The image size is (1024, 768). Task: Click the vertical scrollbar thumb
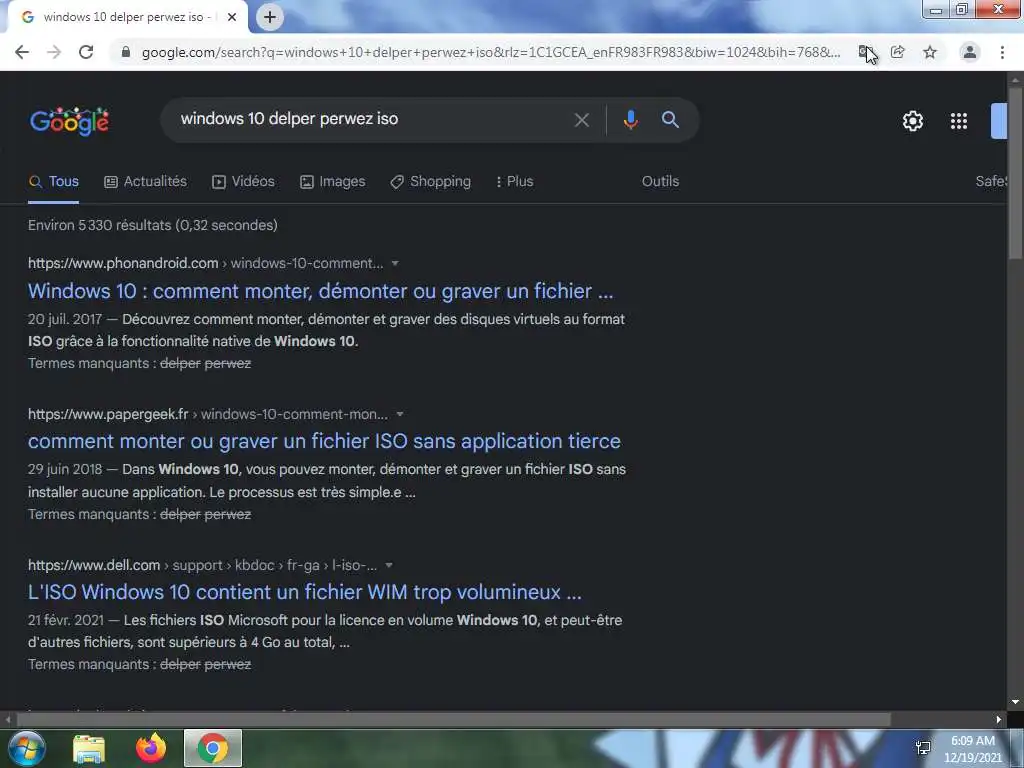(x=1015, y=173)
